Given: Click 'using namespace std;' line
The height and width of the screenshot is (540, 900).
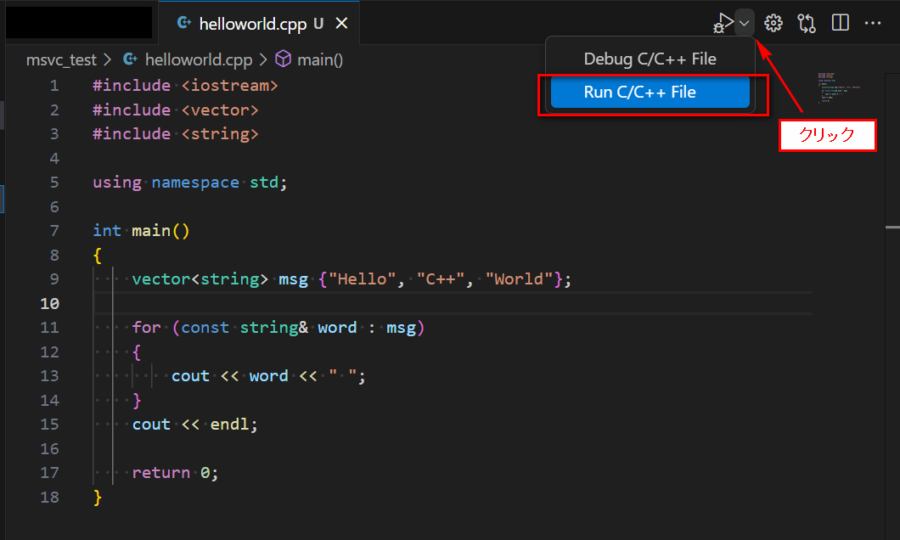Looking at the screenshot, I should [x=190, y=182].
